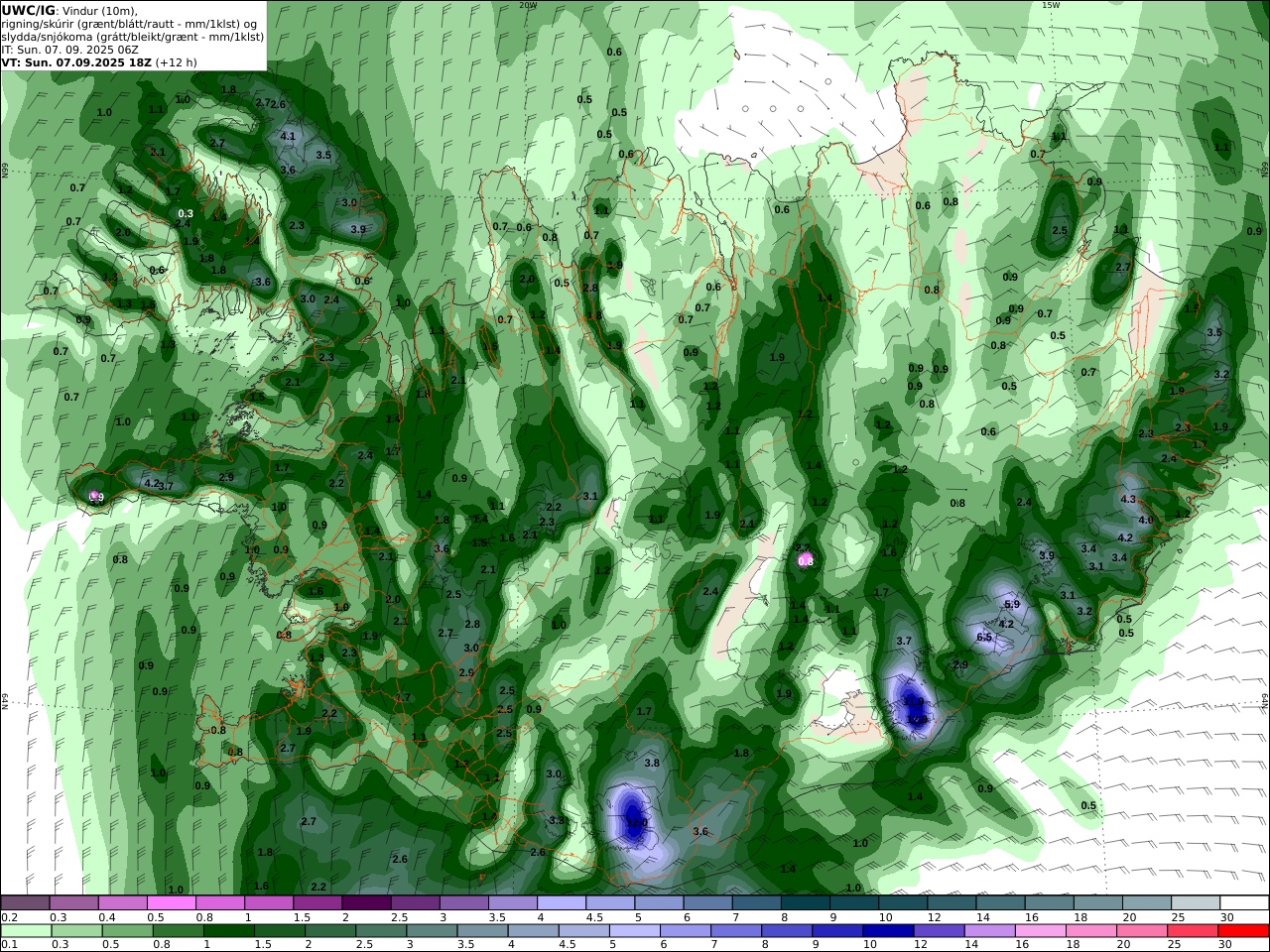
Task: Click the 6.5 precipitation value on the map
Action: (984, 637)
